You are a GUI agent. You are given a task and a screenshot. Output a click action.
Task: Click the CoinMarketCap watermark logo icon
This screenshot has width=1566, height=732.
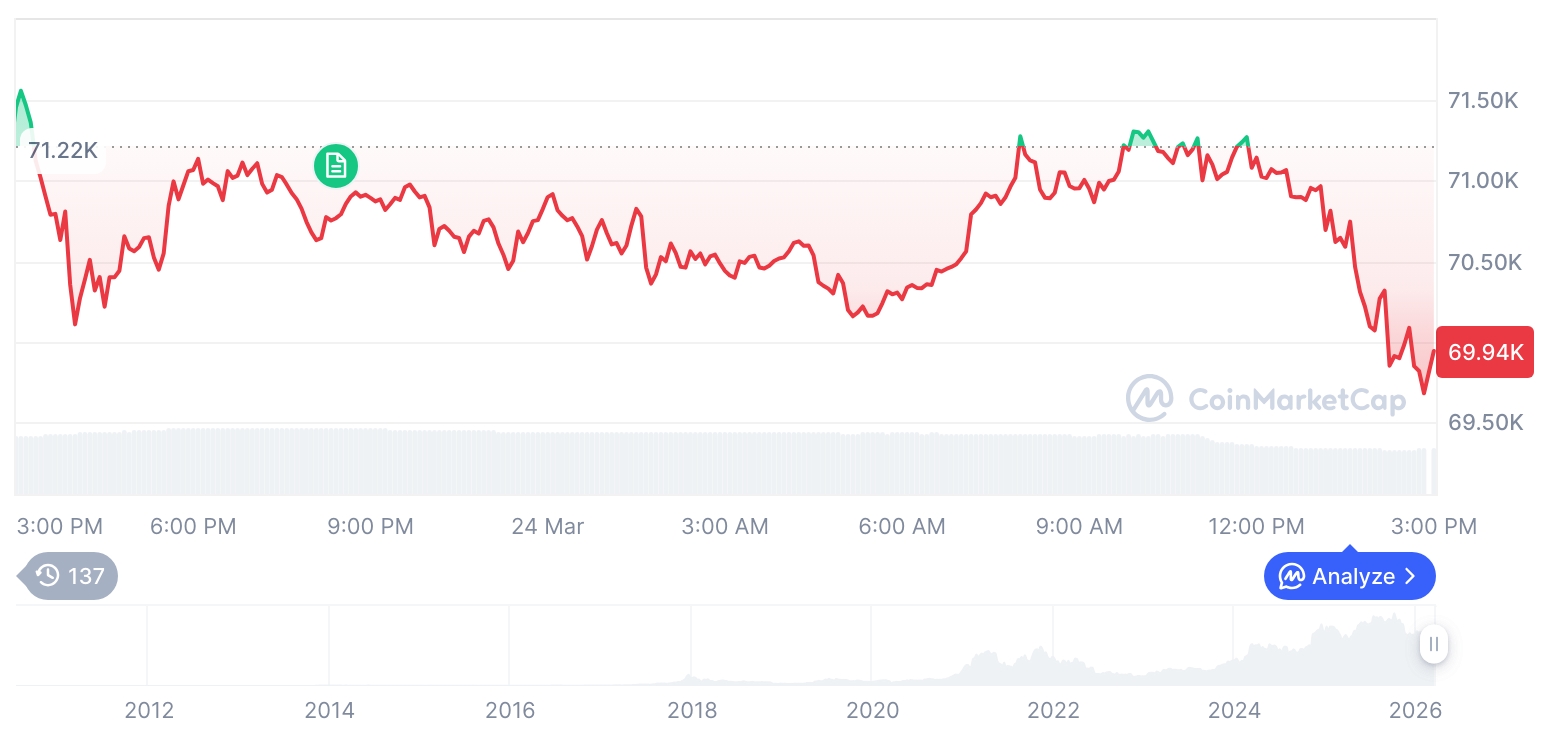[x=1149, y=398]
